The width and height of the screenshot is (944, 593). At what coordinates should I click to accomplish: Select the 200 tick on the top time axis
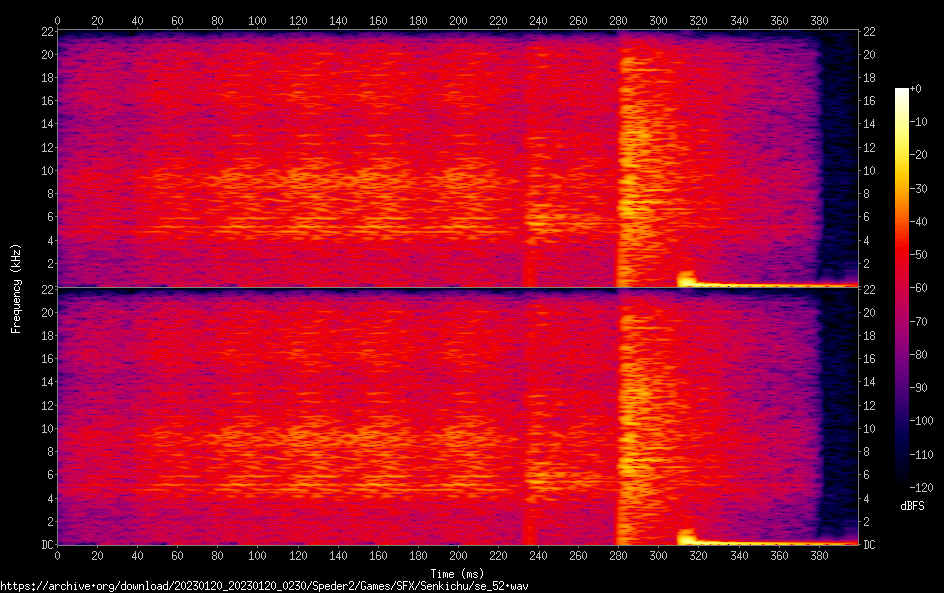[458, 19]
